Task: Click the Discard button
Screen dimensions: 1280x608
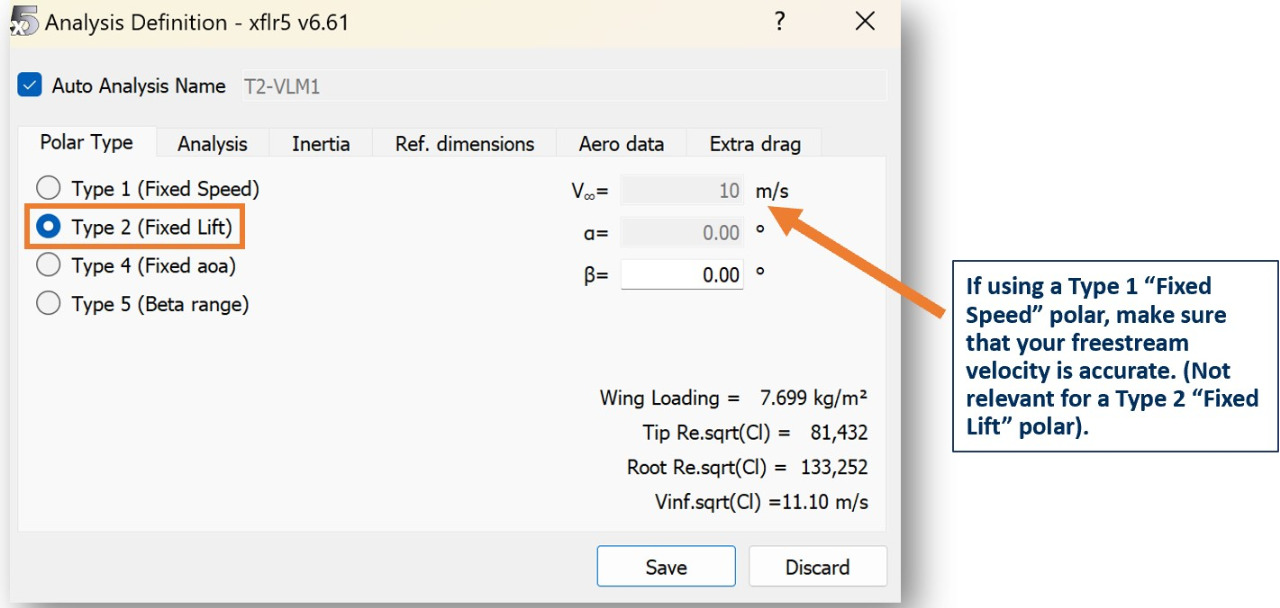Action: (817, 567)
